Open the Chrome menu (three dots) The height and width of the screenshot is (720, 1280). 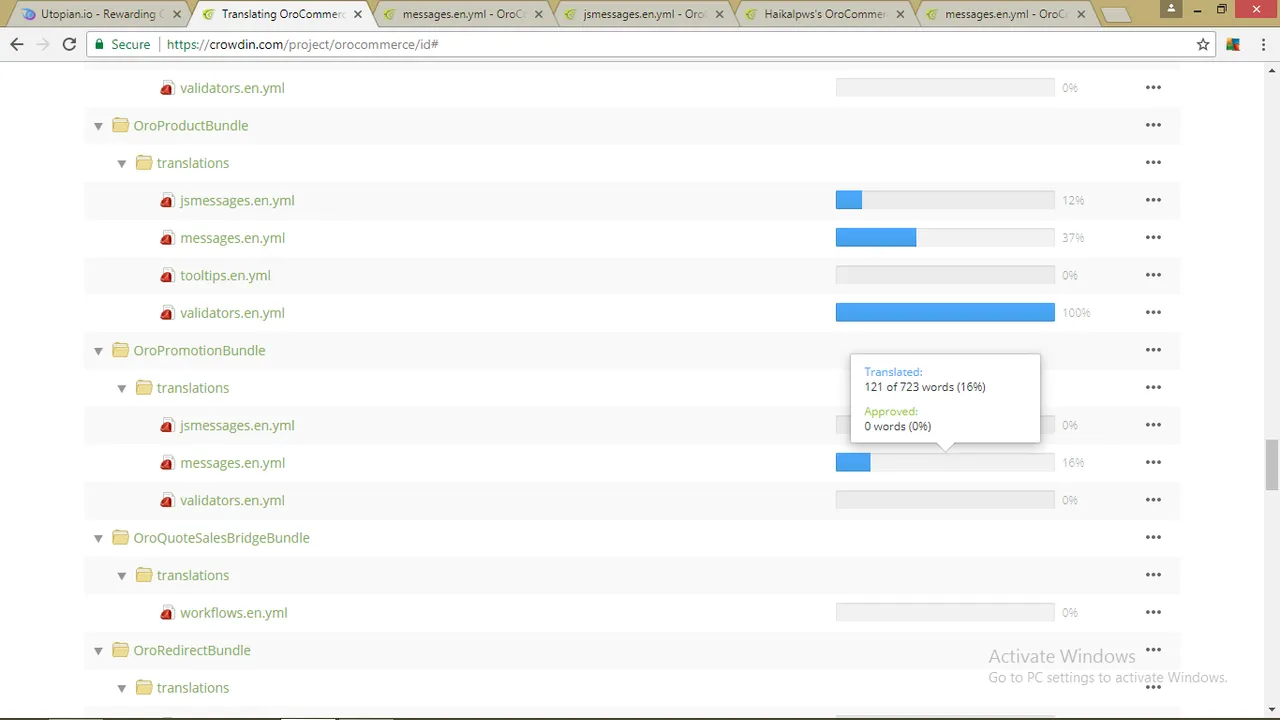pyautogui.click(x=1262, y=44)
